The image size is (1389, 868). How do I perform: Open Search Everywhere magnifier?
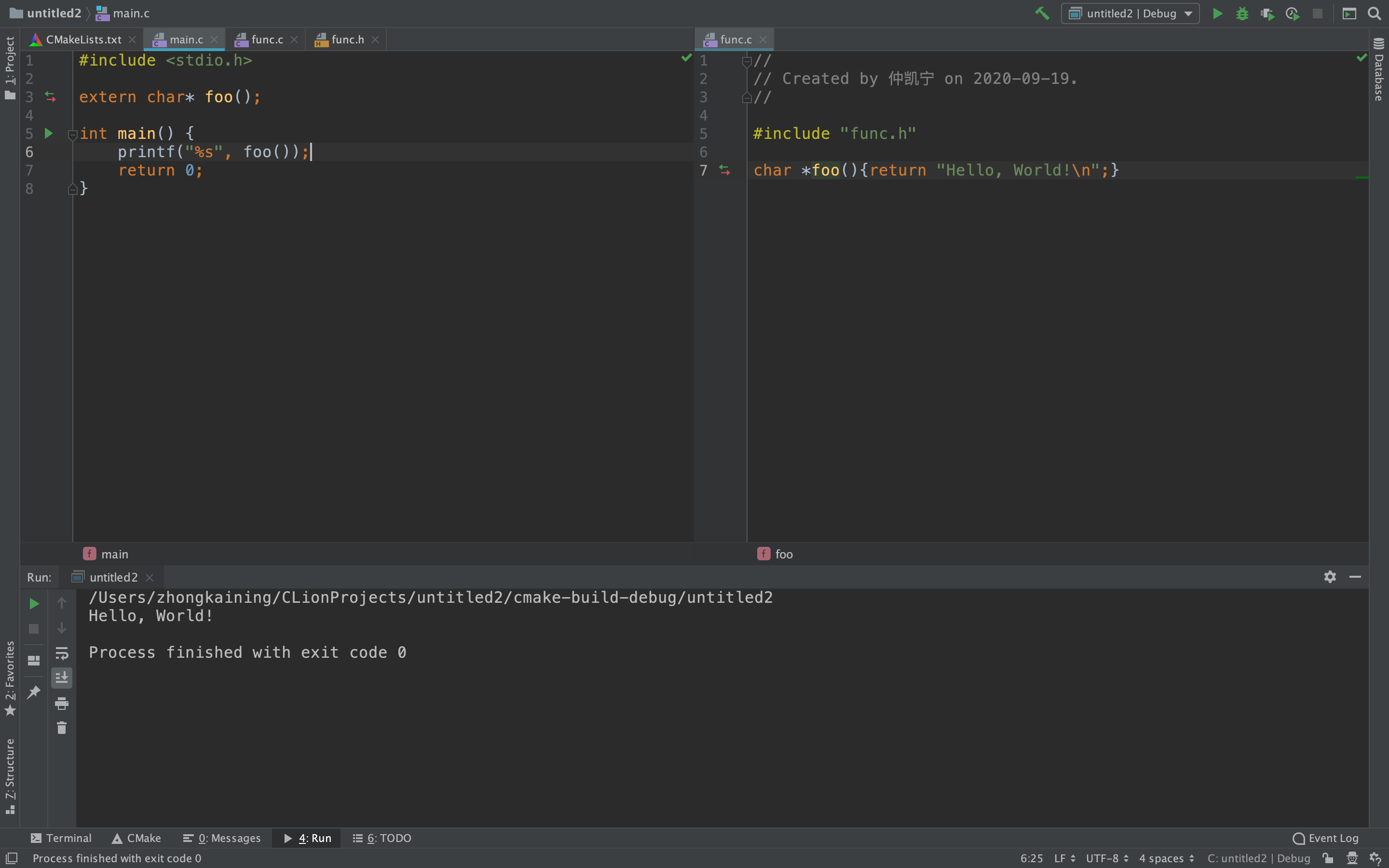click(x=1374, y=13)
